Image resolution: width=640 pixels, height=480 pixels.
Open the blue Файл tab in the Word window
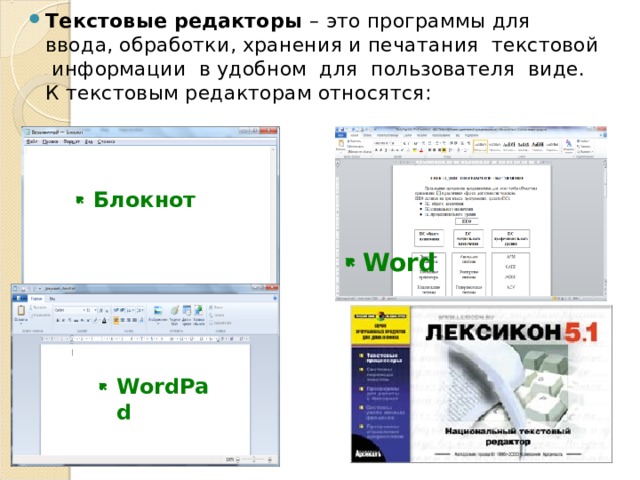click(341, 135)
